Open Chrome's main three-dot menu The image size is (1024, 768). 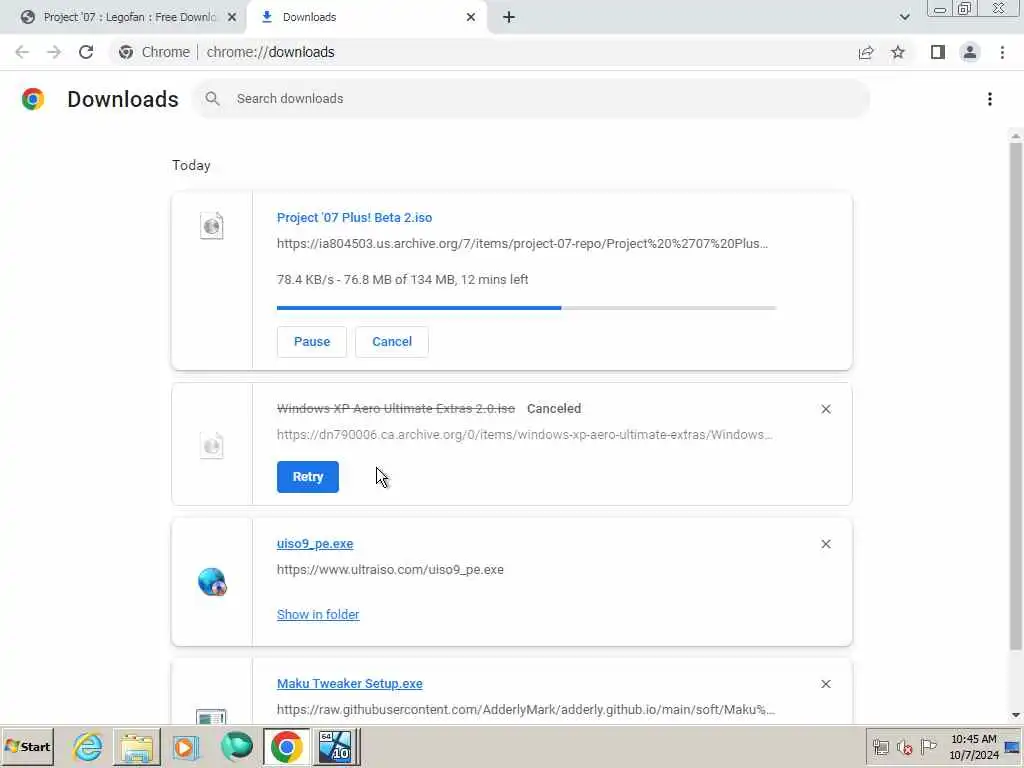coord(1002,52)
